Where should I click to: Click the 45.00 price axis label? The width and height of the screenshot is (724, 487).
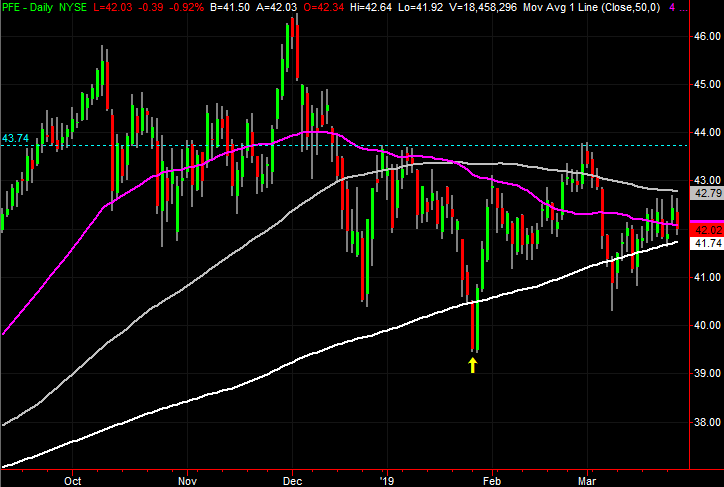coord(707,84)
